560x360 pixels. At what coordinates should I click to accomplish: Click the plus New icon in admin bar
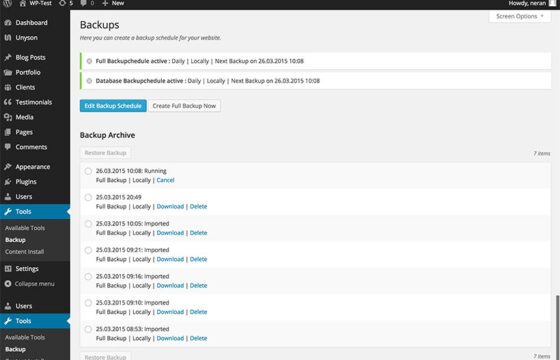105,3
